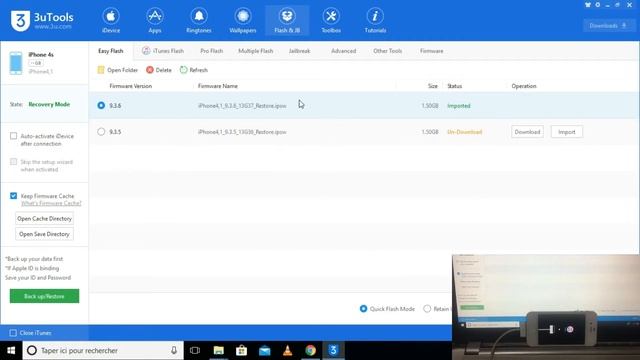Open the Multiple Flash tab

click(x=256, y=51)
